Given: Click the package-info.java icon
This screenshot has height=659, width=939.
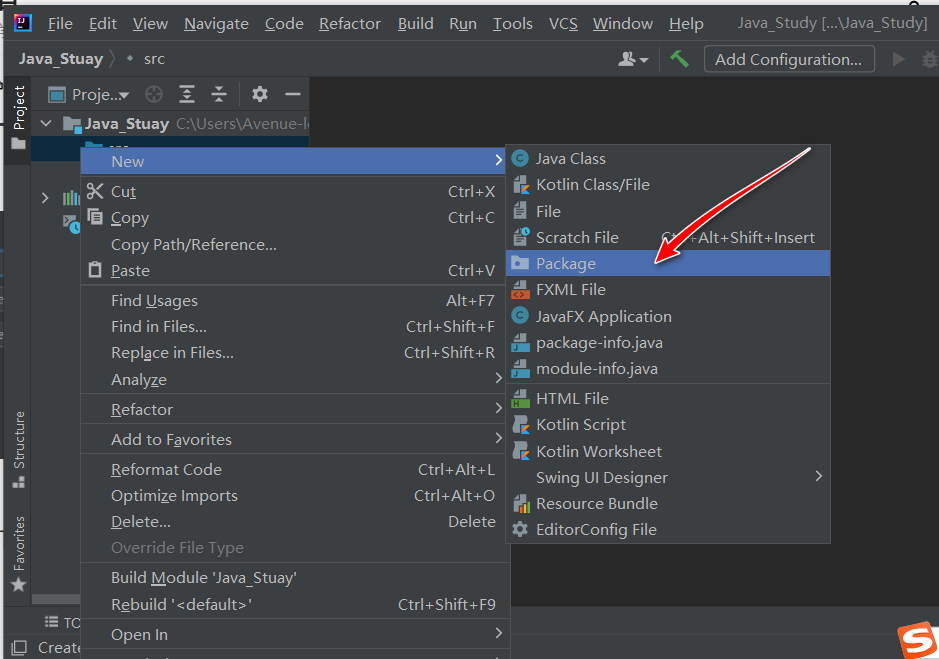Looking at the screenshot, I should click(520, 343).
